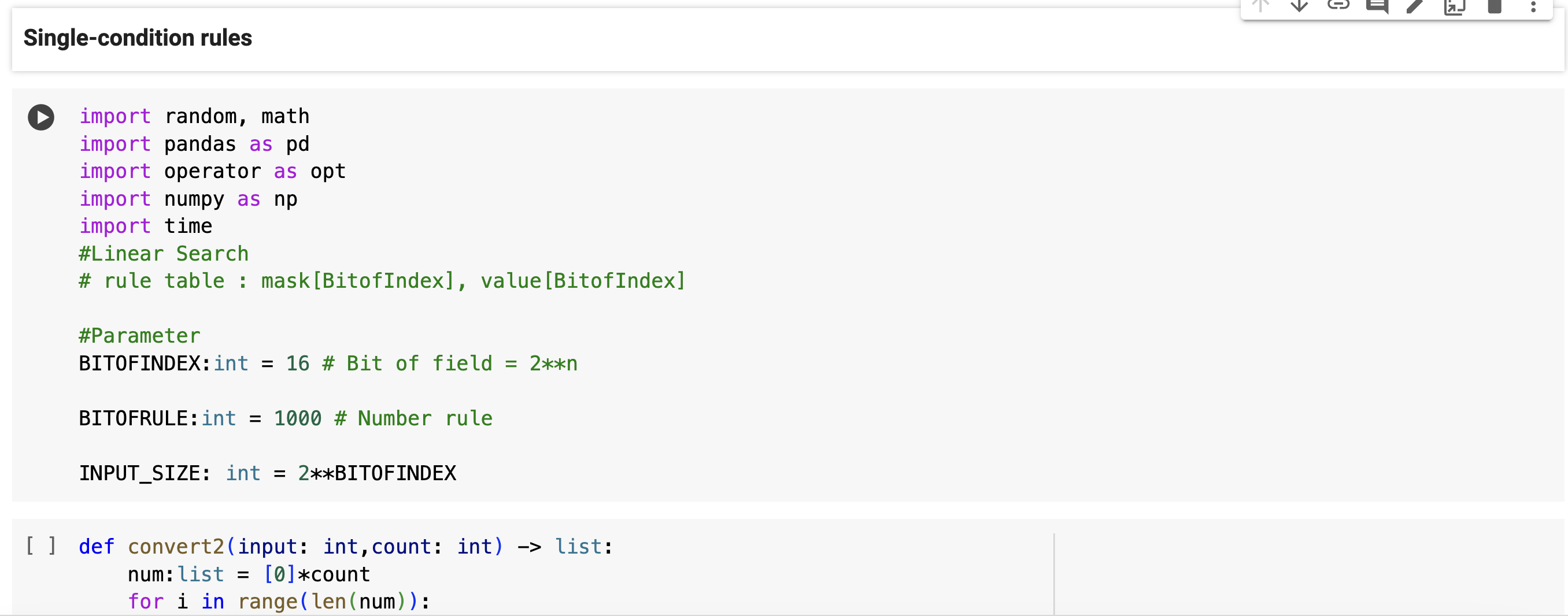Place cursor on BITOFRULE value 1000
The height and width of the screenshot is (616, 1568).
click(x=298, y=418)
